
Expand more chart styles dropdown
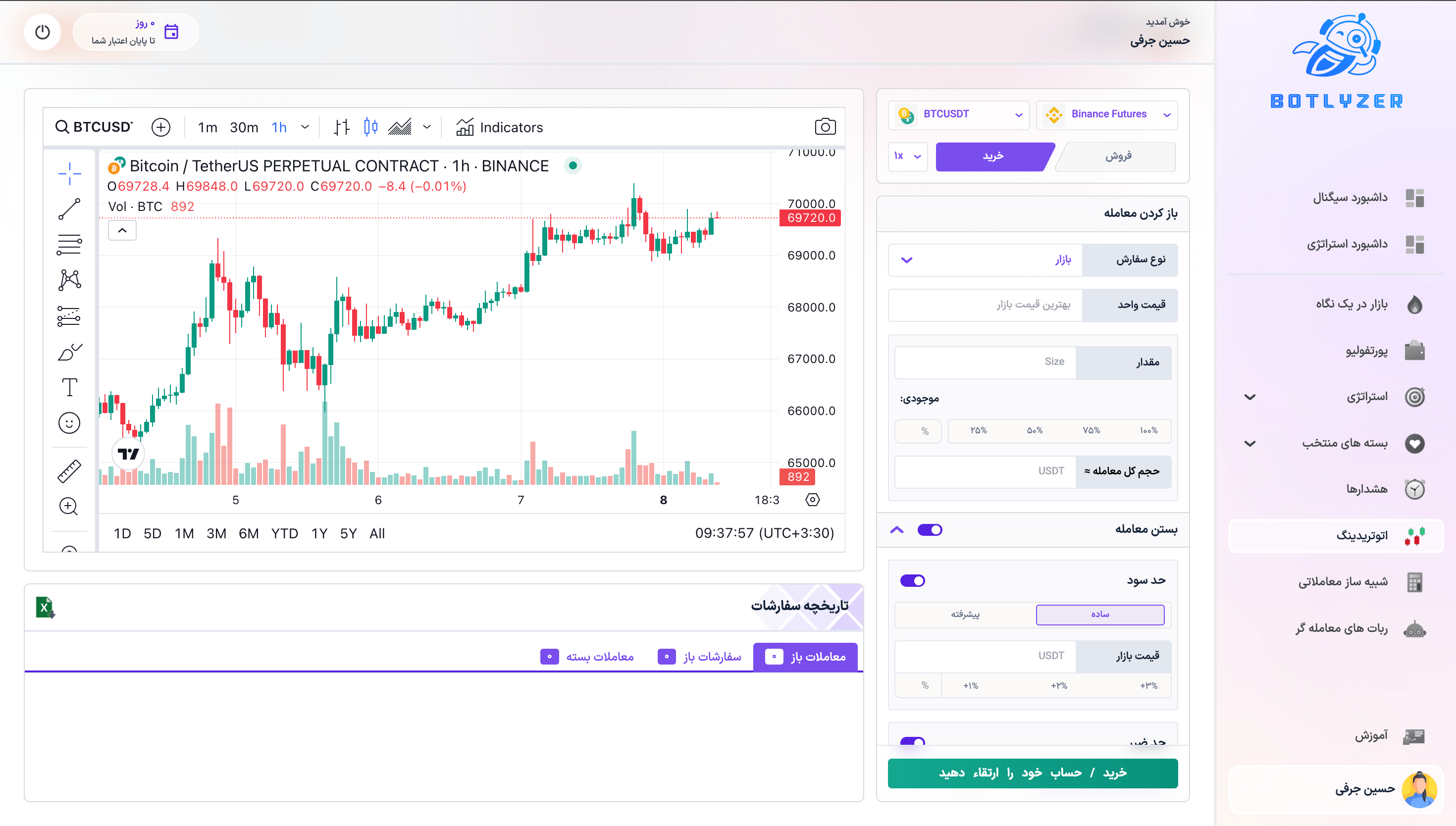click(x=427, y=127)
